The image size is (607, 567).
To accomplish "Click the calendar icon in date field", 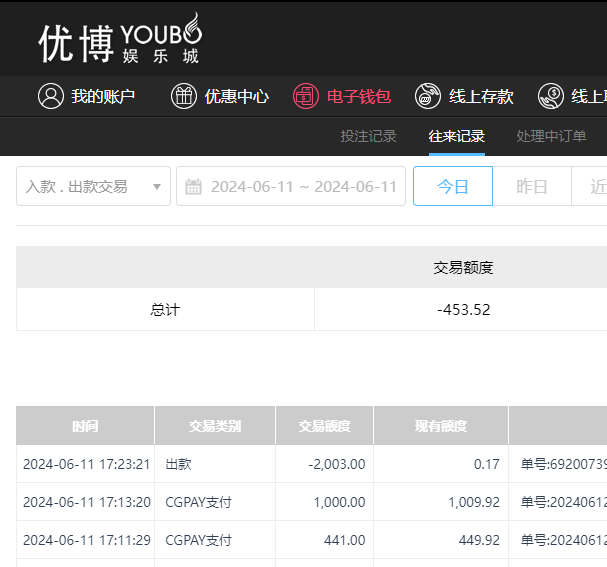I will (x=194, y=187).
